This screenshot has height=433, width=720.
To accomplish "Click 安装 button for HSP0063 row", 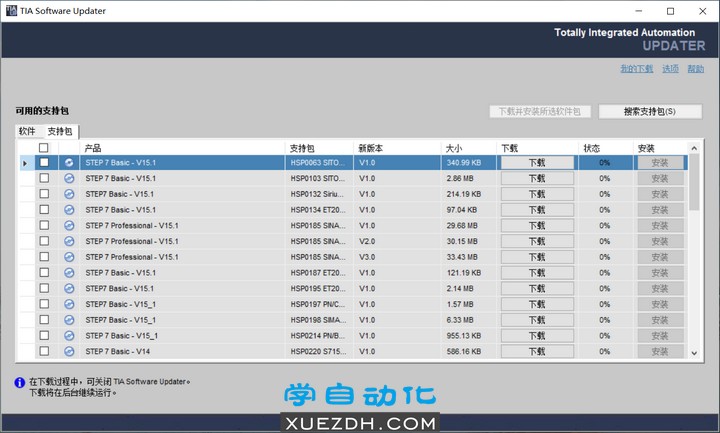I will [x=660, y=163].
